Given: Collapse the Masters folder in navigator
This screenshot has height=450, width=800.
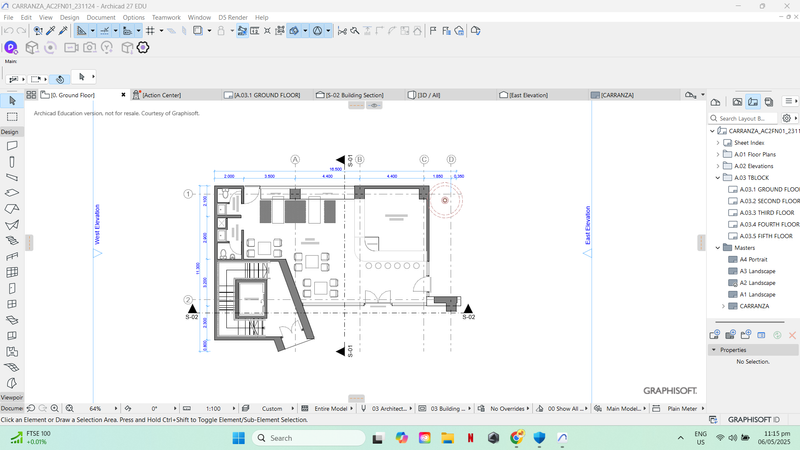Looking at the screenshot, I should 718,247.
